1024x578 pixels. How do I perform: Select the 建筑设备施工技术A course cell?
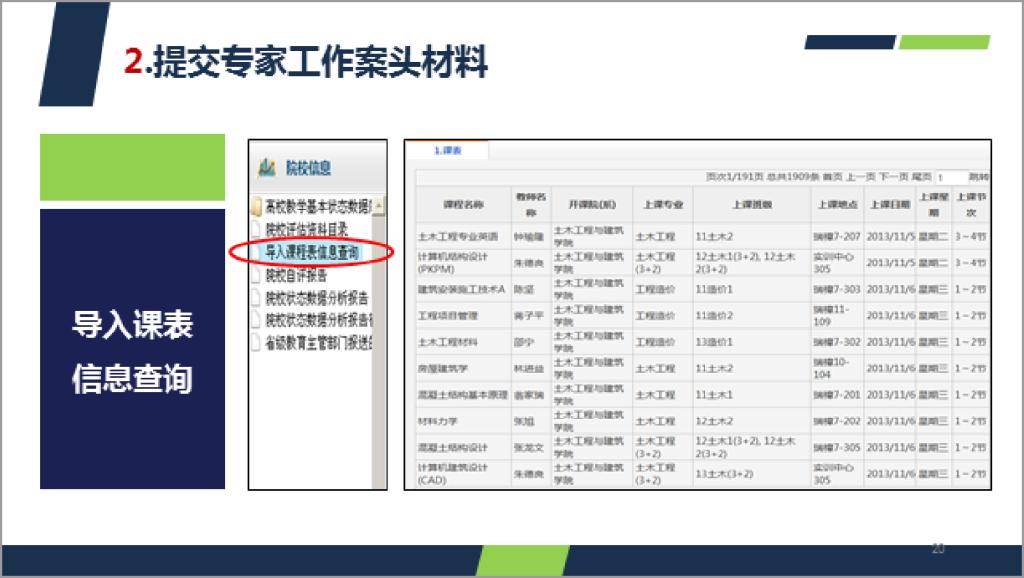463,289
